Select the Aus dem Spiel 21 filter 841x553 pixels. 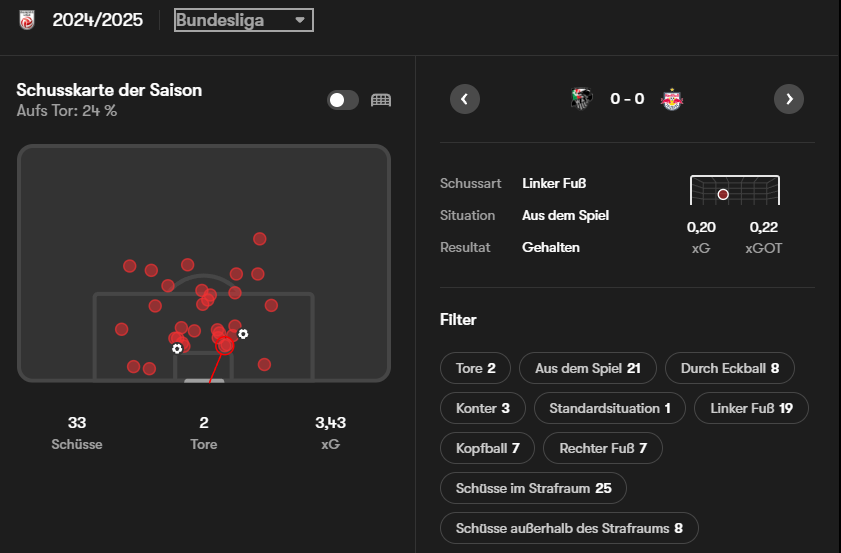587,368
